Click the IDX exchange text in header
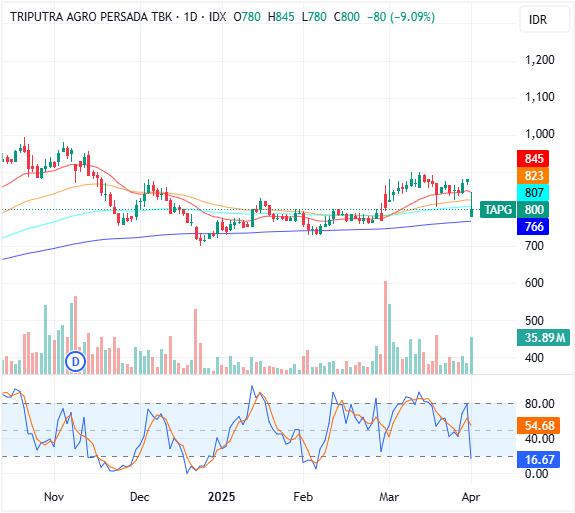 coord(217,17)
